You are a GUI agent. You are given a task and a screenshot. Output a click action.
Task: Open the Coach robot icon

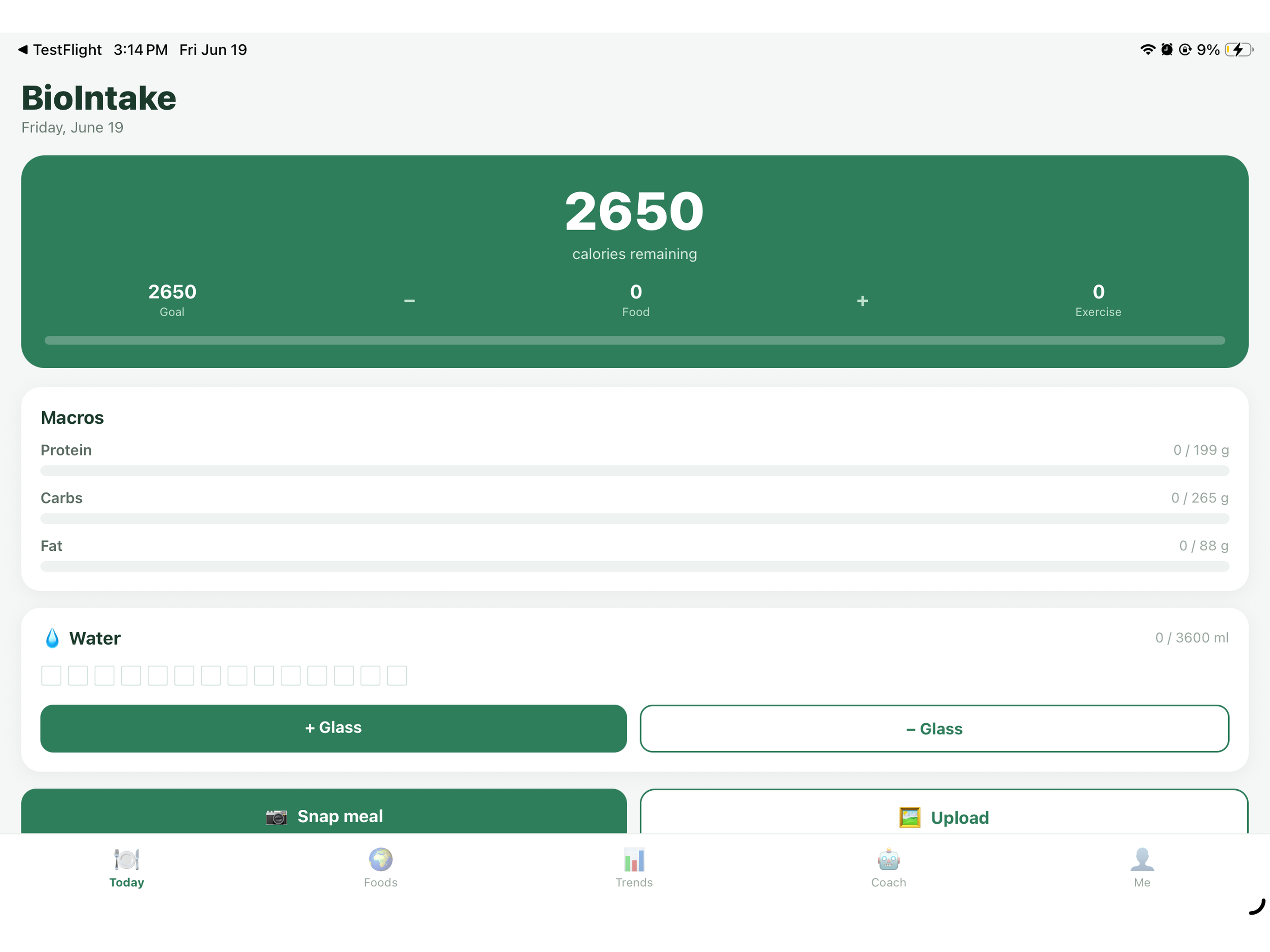888,859
